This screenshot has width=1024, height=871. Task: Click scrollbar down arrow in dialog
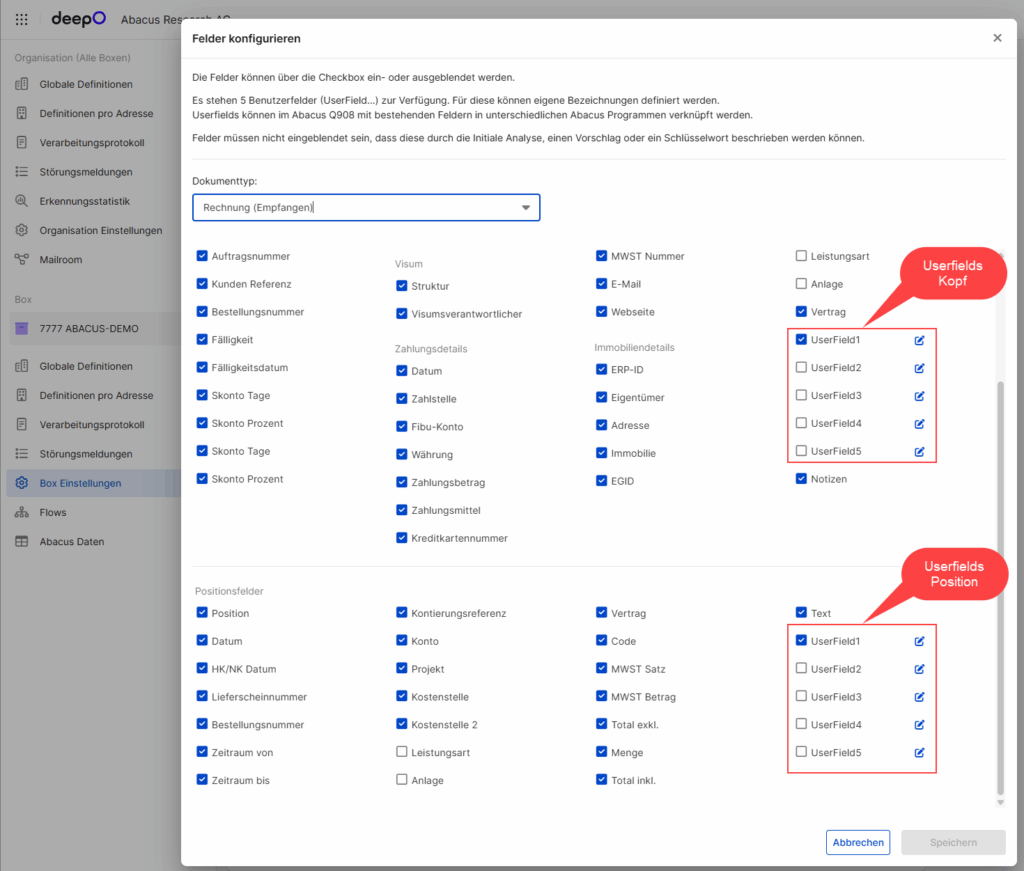pyautogui.click(x=1000, y=802)
